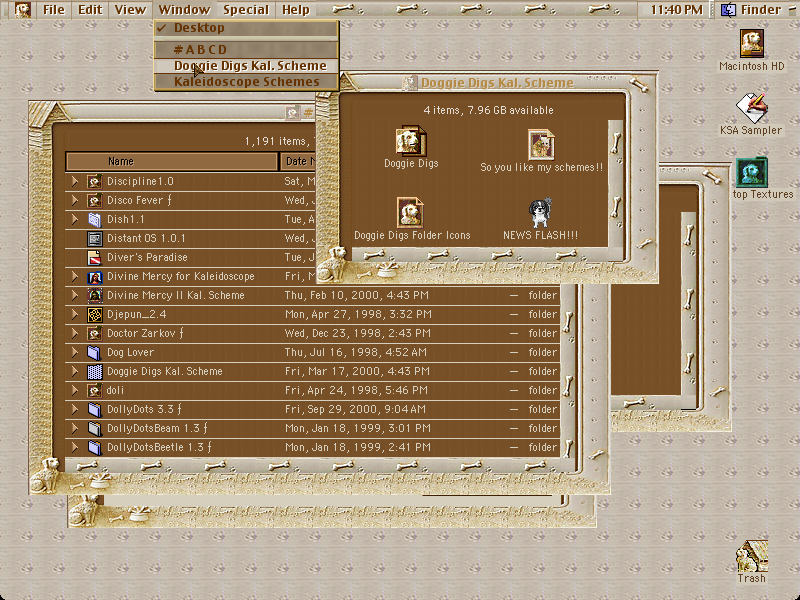The height and width of the screenshot is (600, 800).
Task: Click the date 'Mon, Apr 27, 1998, 3:32 PM'
Action: (x=358, y=314)
